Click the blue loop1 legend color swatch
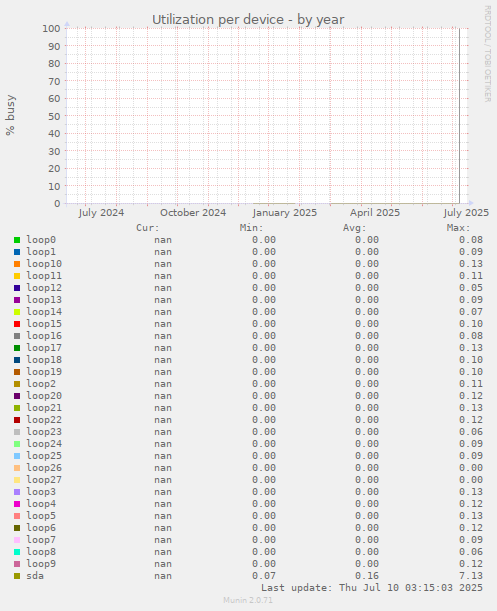 (x=17, y=252)
